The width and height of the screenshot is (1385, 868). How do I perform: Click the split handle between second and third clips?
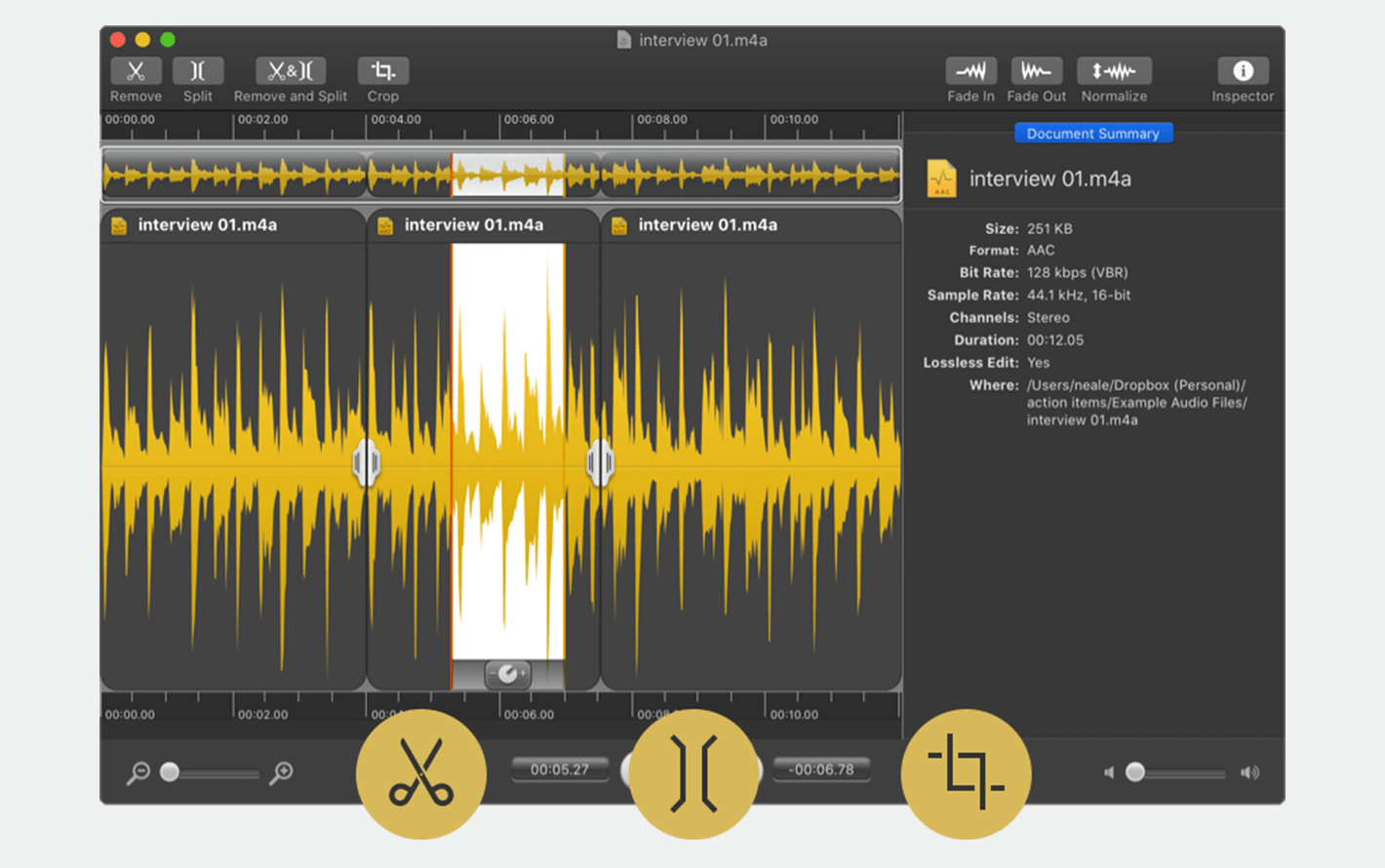601,463
